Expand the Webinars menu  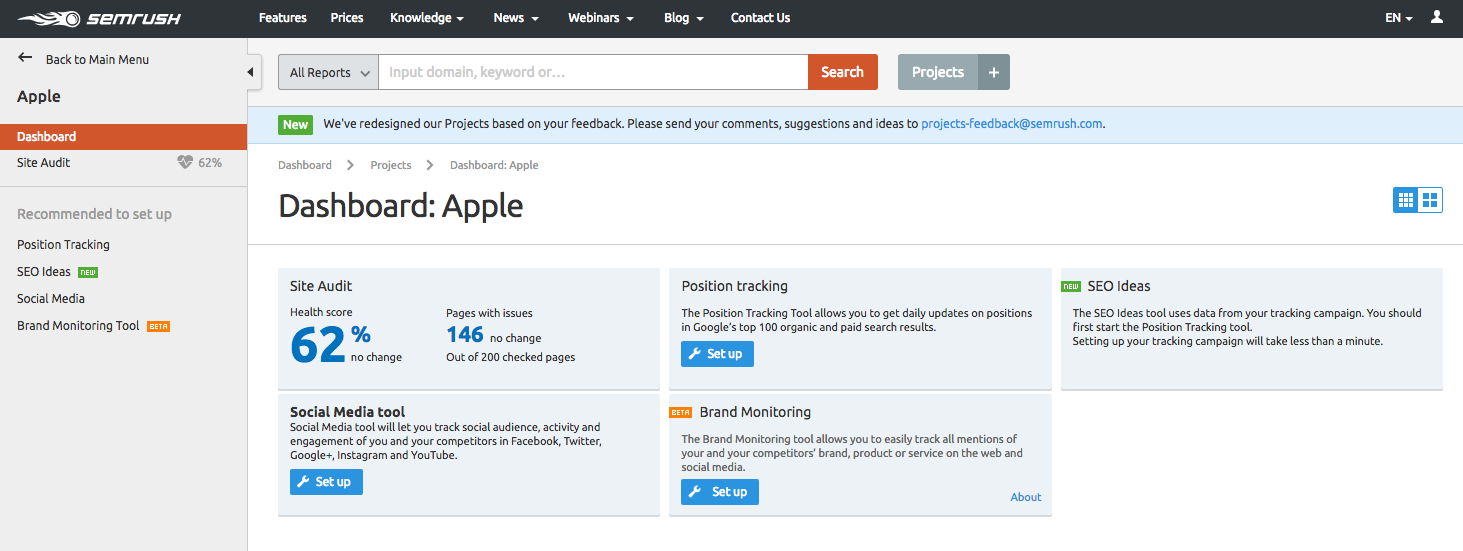tap(601, 18)
